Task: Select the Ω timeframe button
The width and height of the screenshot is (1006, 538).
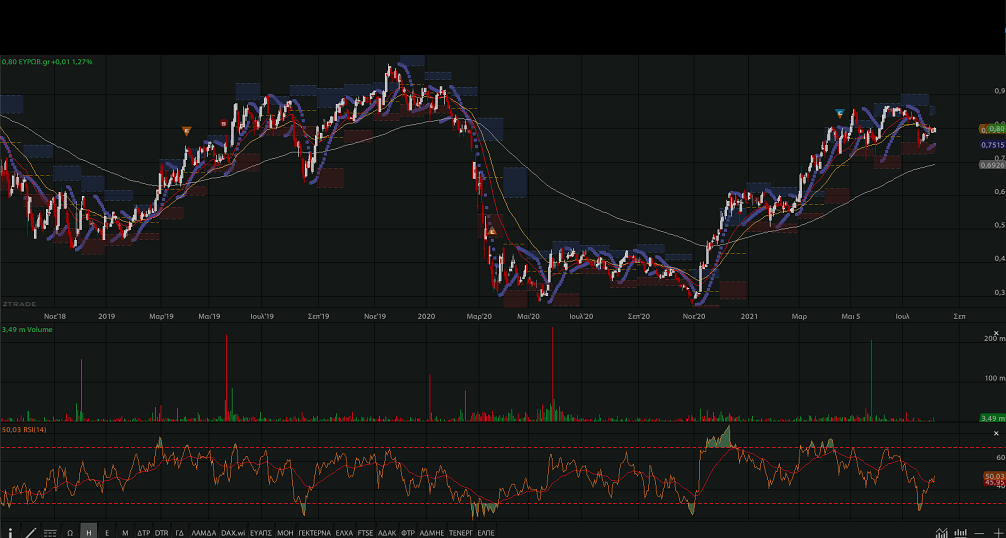Action: coord(70,532)
